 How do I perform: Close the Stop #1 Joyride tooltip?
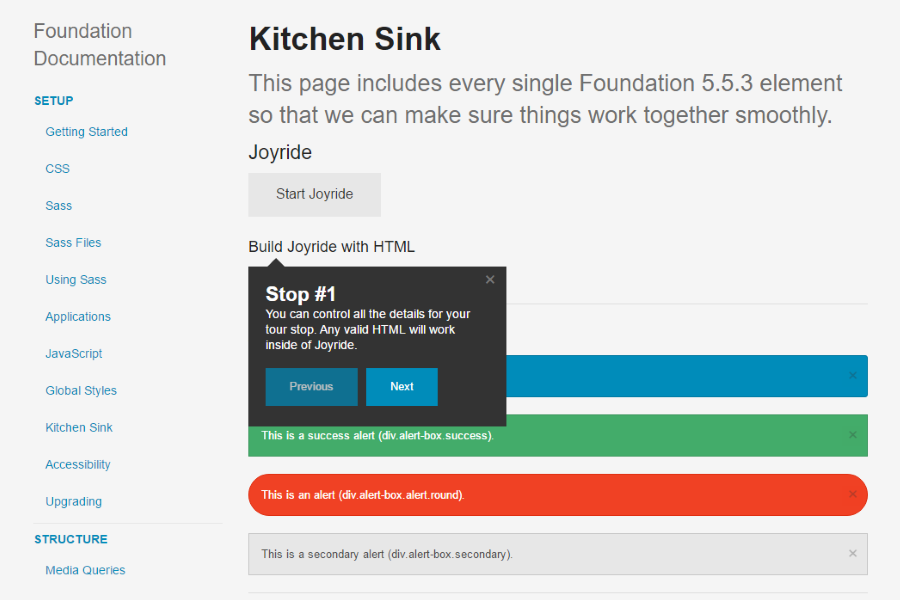(490, 280)
